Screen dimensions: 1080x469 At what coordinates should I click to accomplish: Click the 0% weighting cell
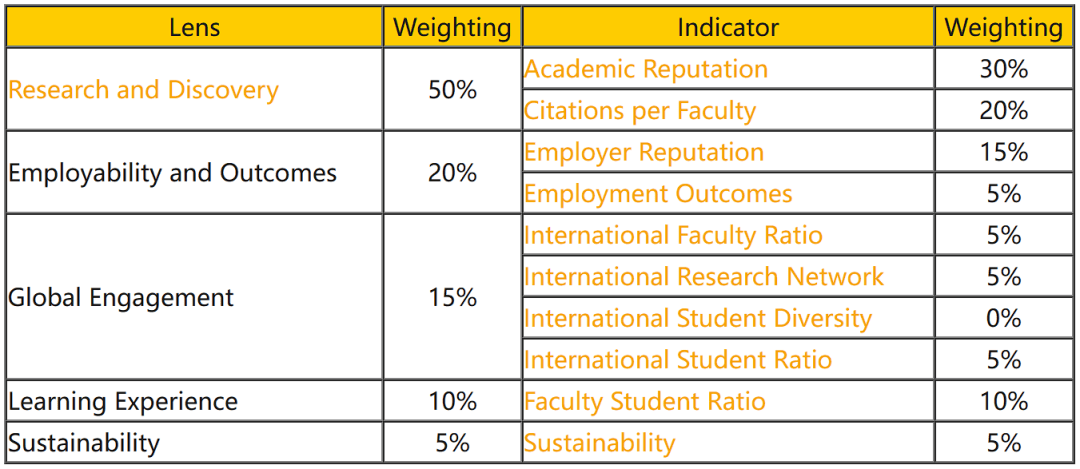[x=1004, y=318]
